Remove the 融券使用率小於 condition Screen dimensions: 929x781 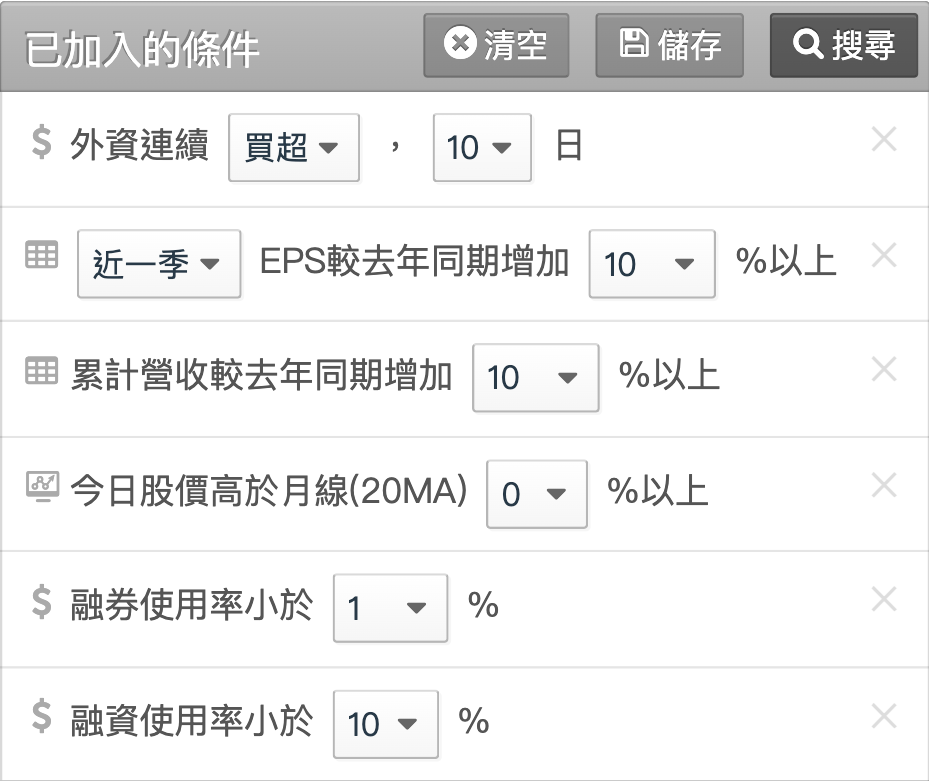[x=884, y=600]
